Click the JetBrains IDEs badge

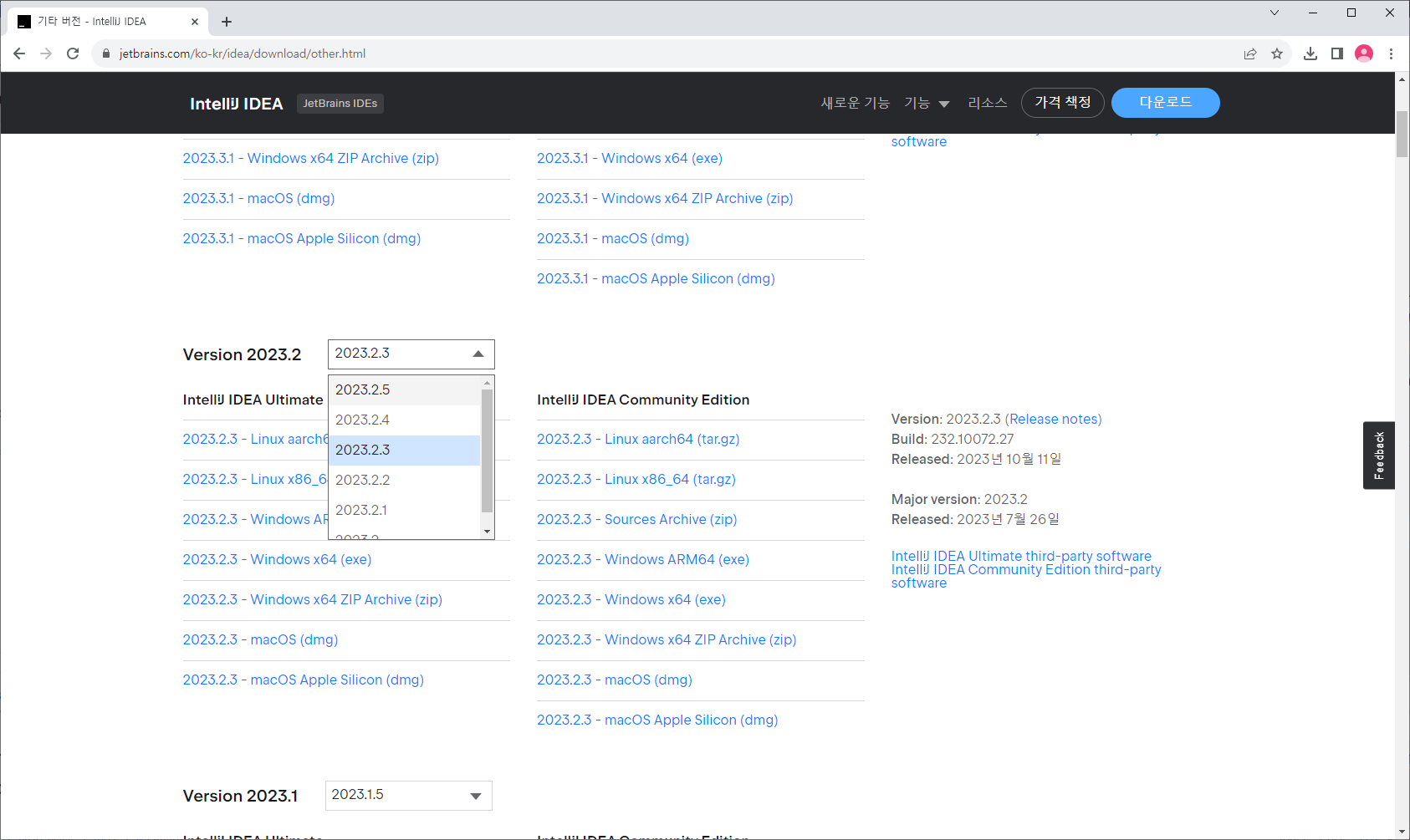click(340, 104)
